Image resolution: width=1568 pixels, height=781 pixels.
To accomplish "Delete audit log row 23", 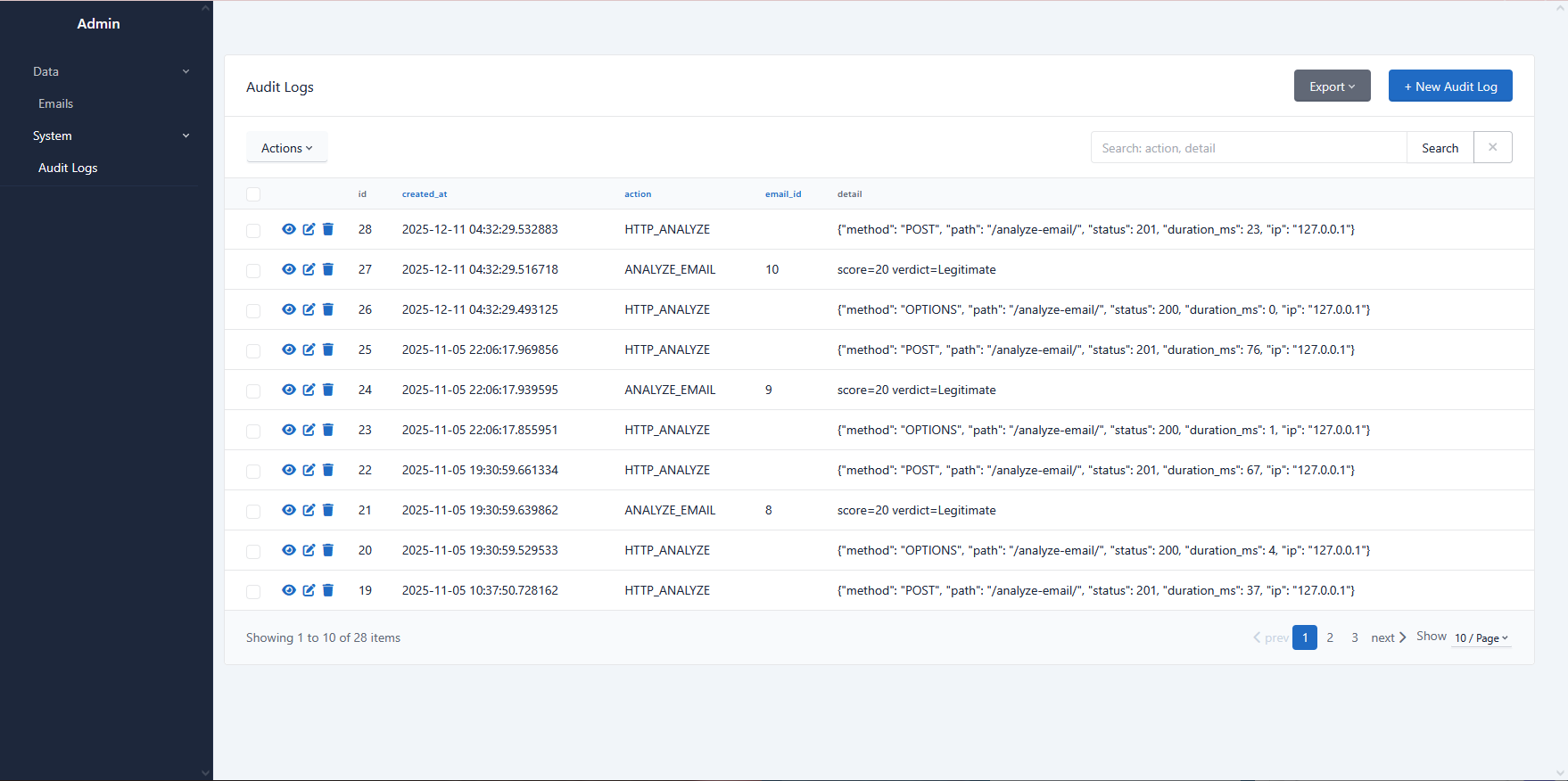I will pos(328,430).
